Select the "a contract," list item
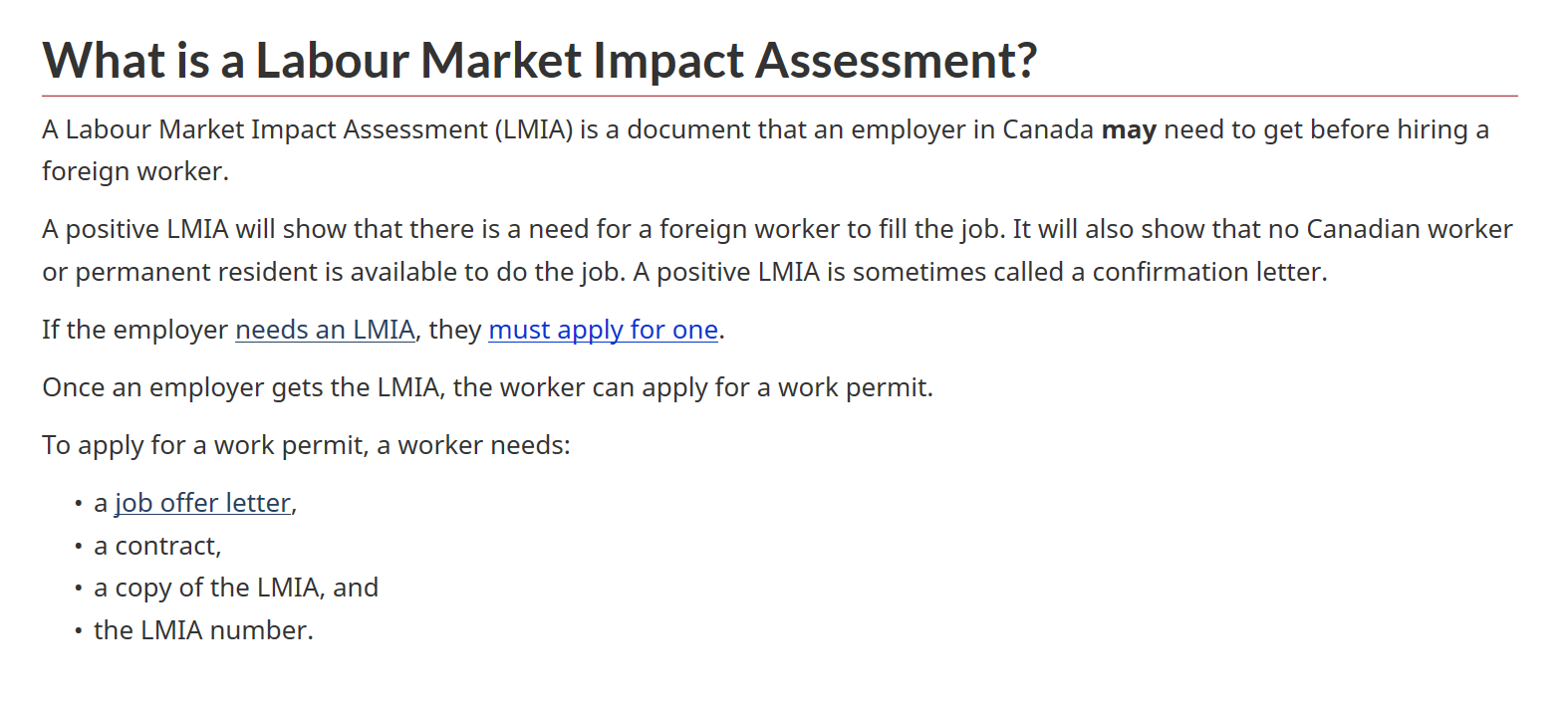The width and height of the screenshot is (1568, 711). coord(157,546)
